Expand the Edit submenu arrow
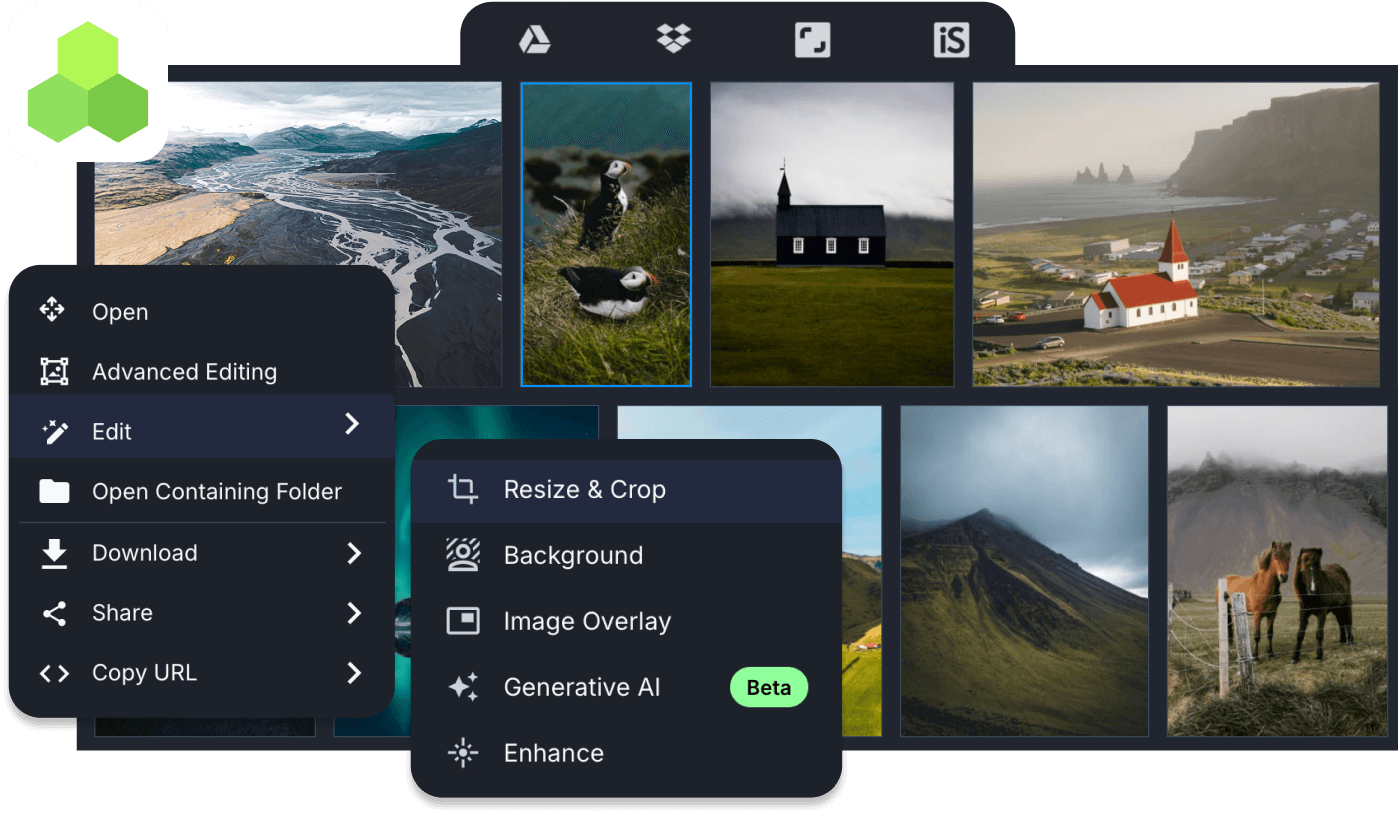Image resolution: width=1398 pixels, height=813 pixels. click(352, 424)
